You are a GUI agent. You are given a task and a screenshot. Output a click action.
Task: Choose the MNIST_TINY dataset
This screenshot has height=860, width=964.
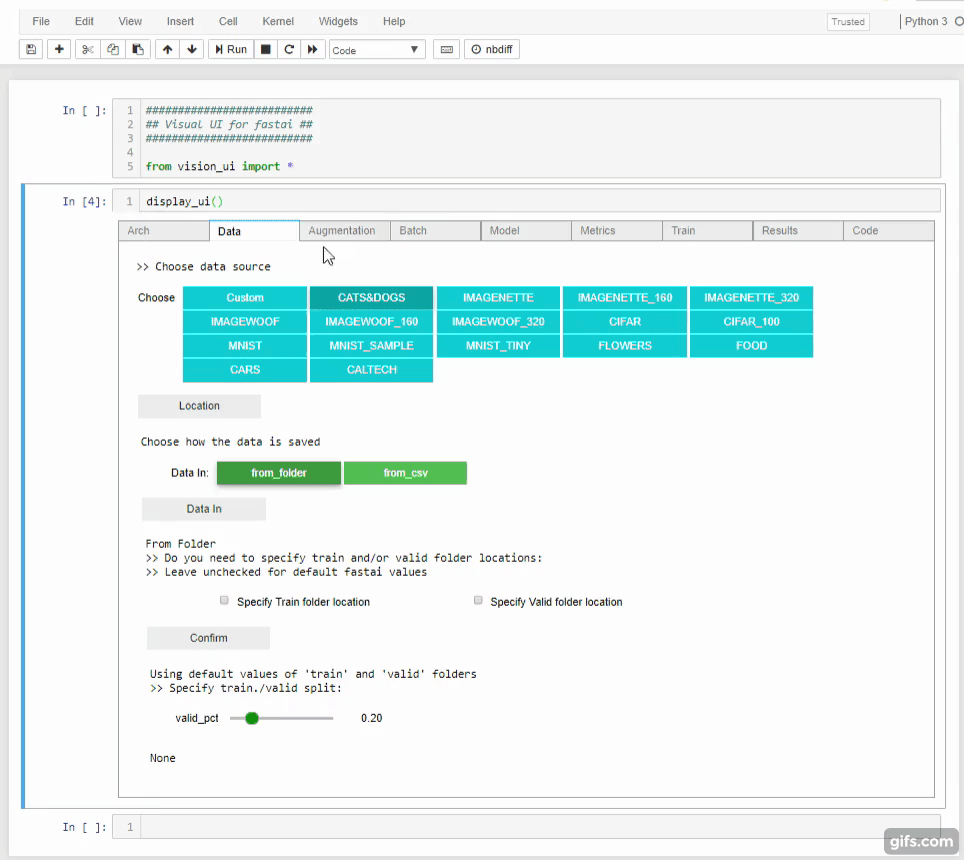(498, 345)
